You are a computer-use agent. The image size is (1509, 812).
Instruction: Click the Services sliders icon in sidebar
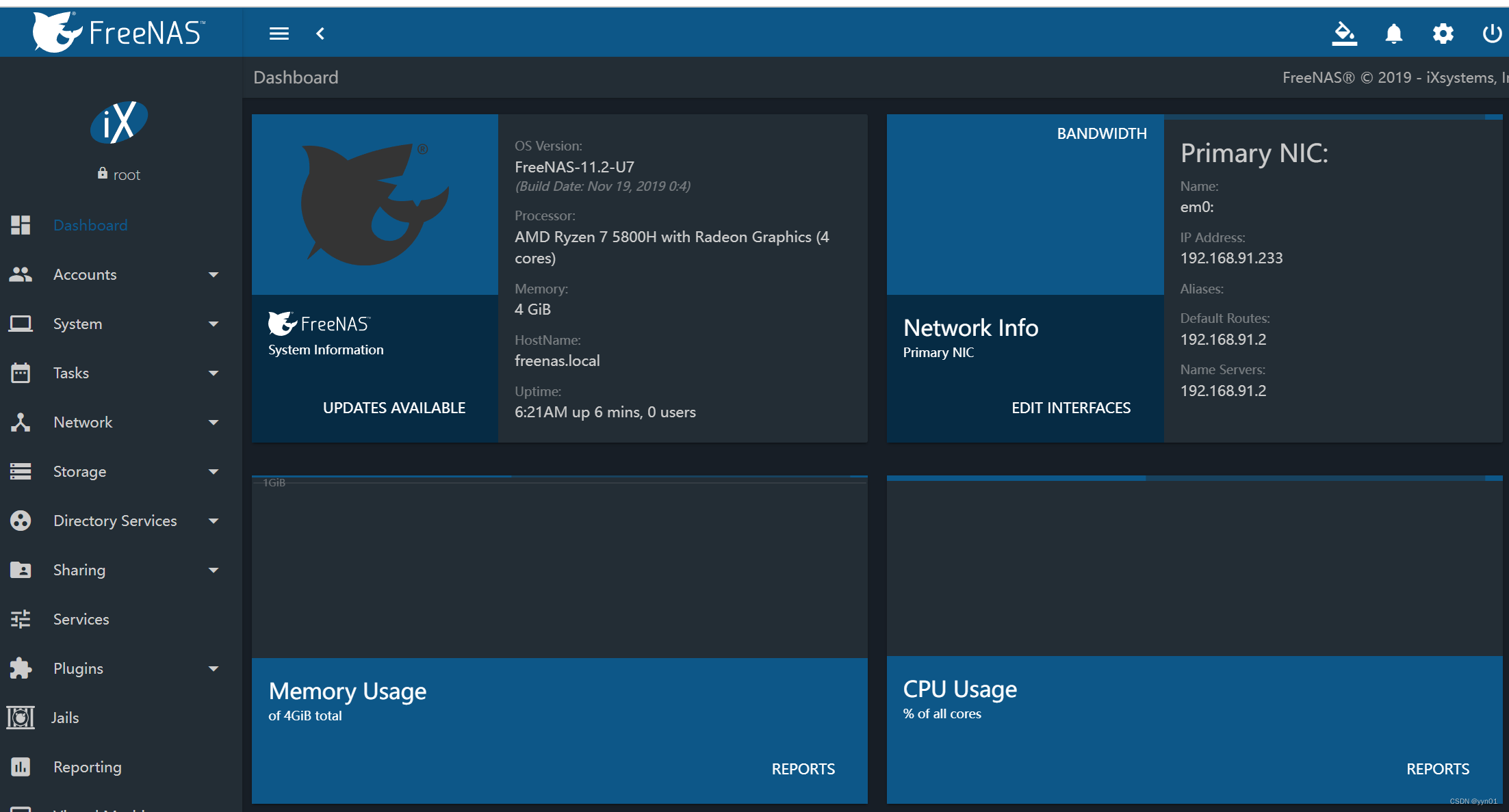pos(21,619)
